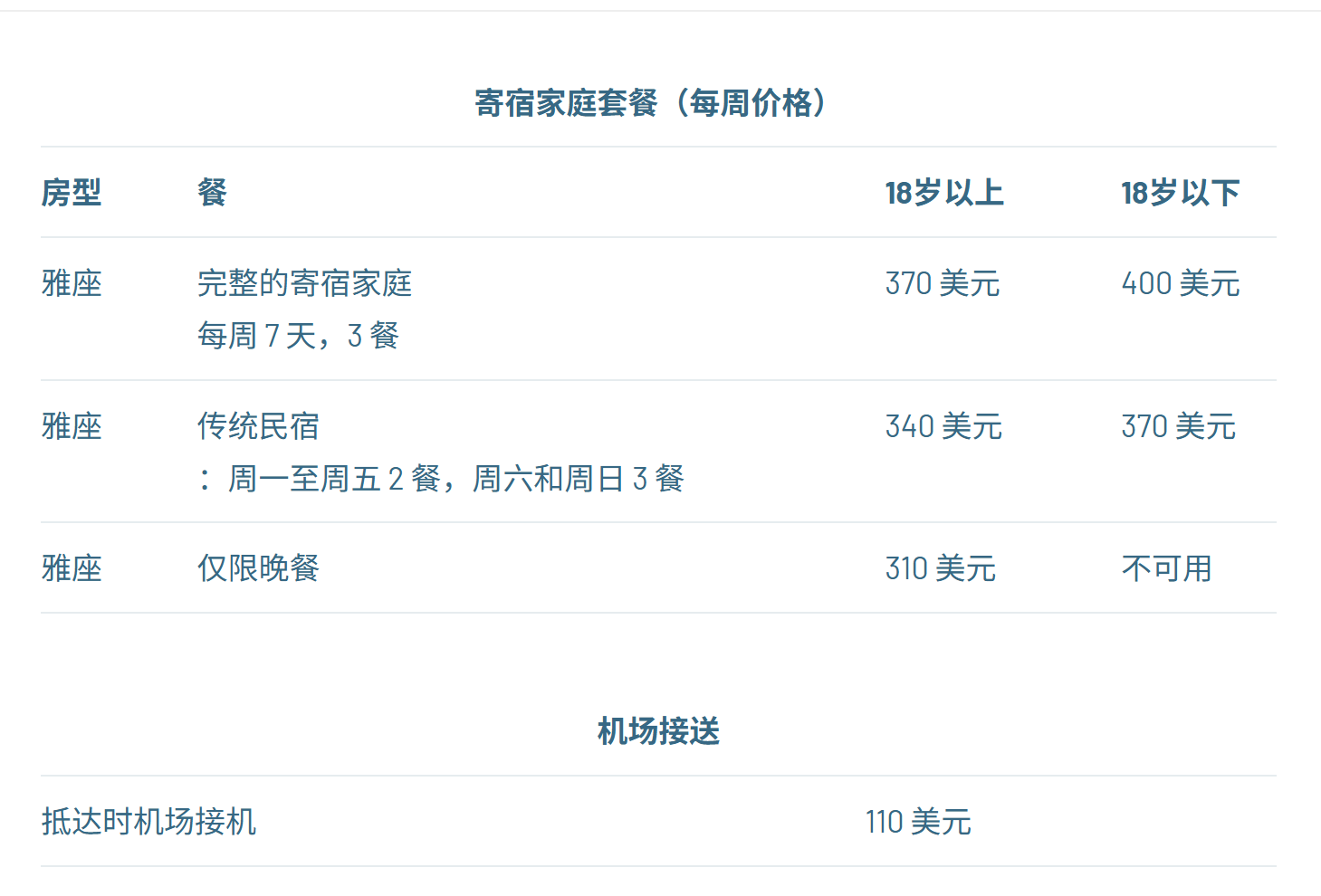Select the 房型 column header

[x=72, y=193]
